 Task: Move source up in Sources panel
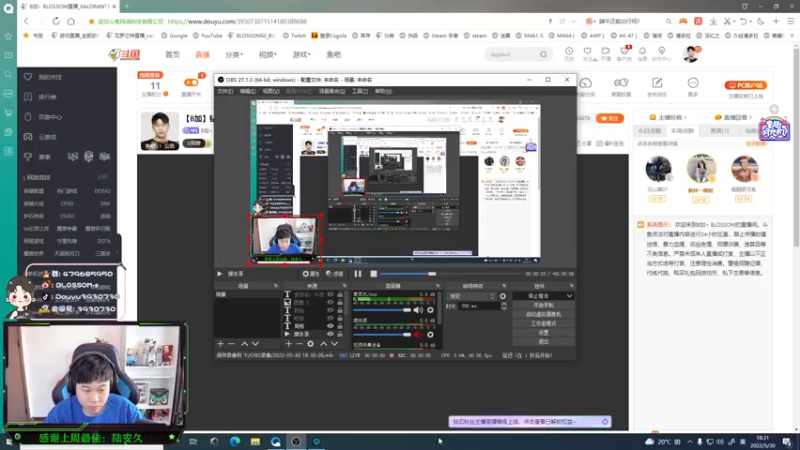tap(323, 344)
